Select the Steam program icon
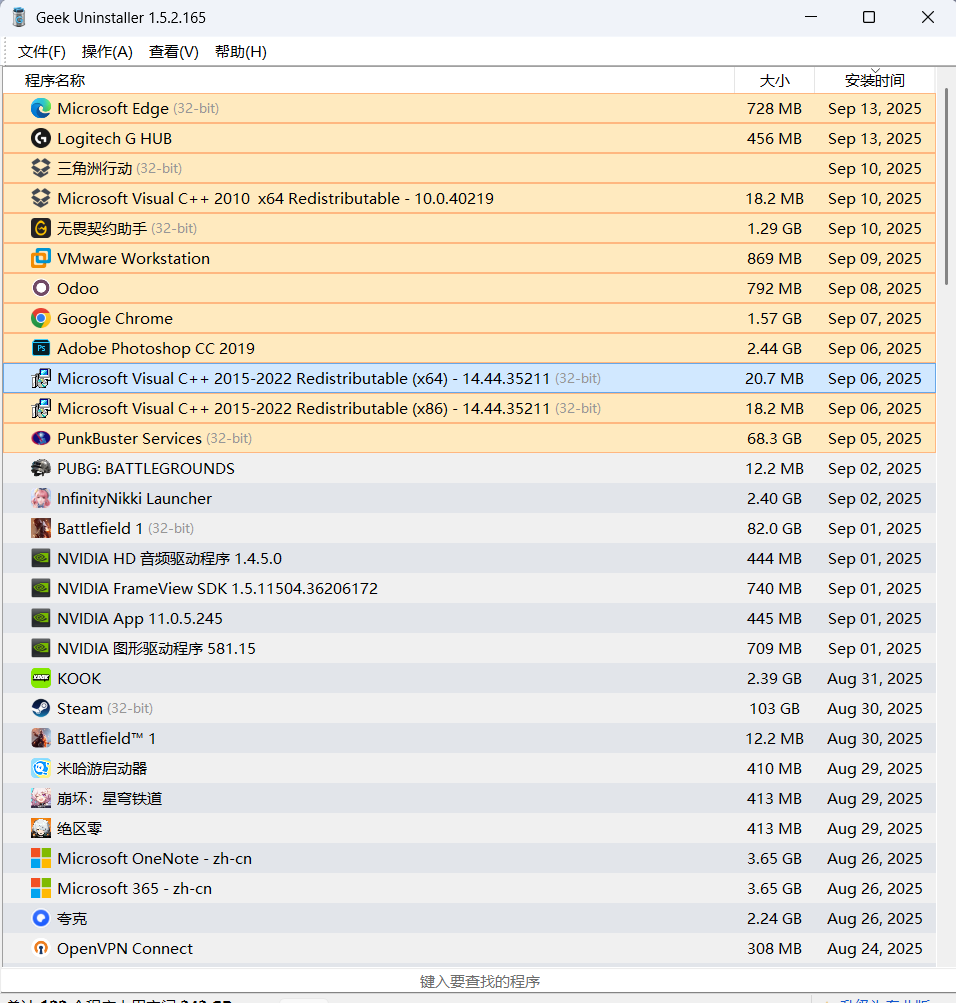Screen dimensions: 956x1003 (x=41, y=708)
